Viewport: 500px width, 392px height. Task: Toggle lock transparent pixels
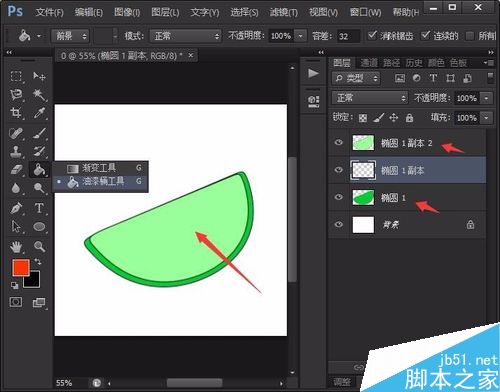[x=363, y=118]
